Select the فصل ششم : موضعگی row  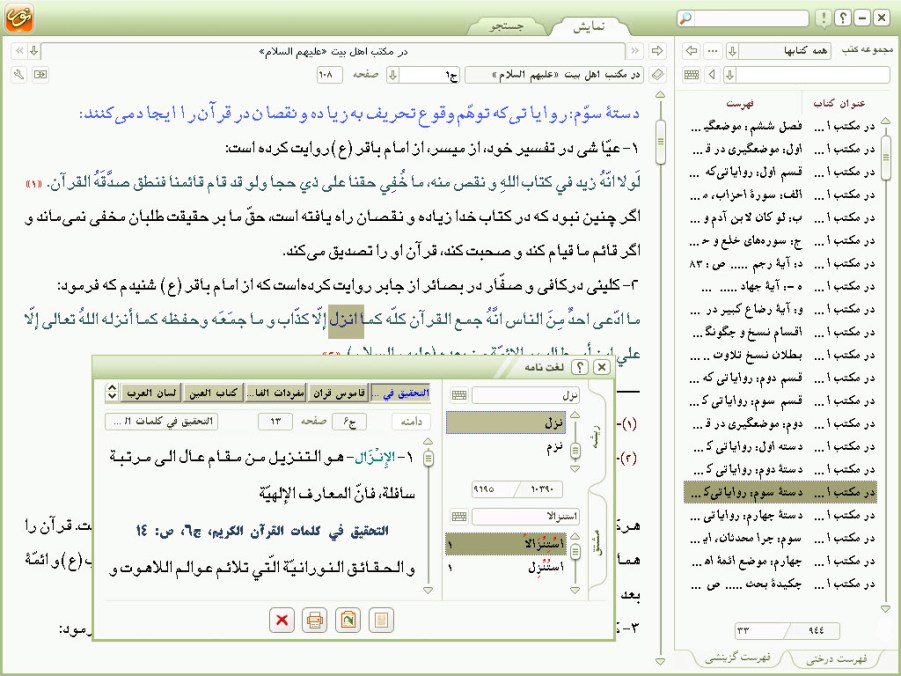[780, 126]
